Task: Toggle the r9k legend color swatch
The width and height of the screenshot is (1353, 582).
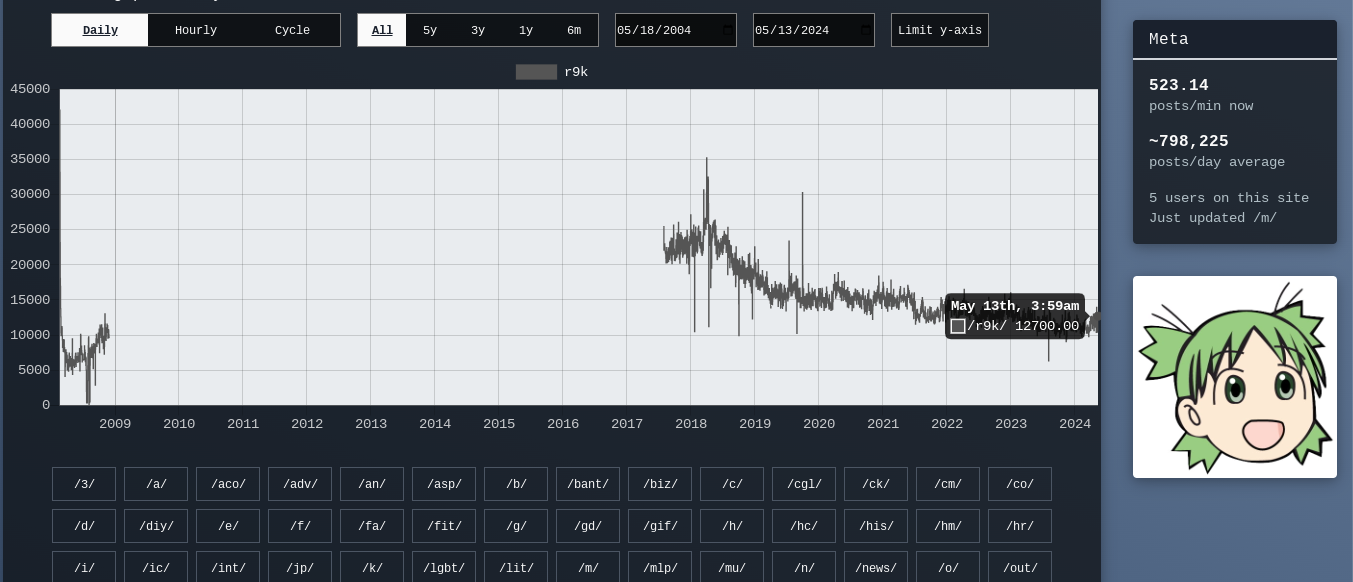Action: (536, 72)
